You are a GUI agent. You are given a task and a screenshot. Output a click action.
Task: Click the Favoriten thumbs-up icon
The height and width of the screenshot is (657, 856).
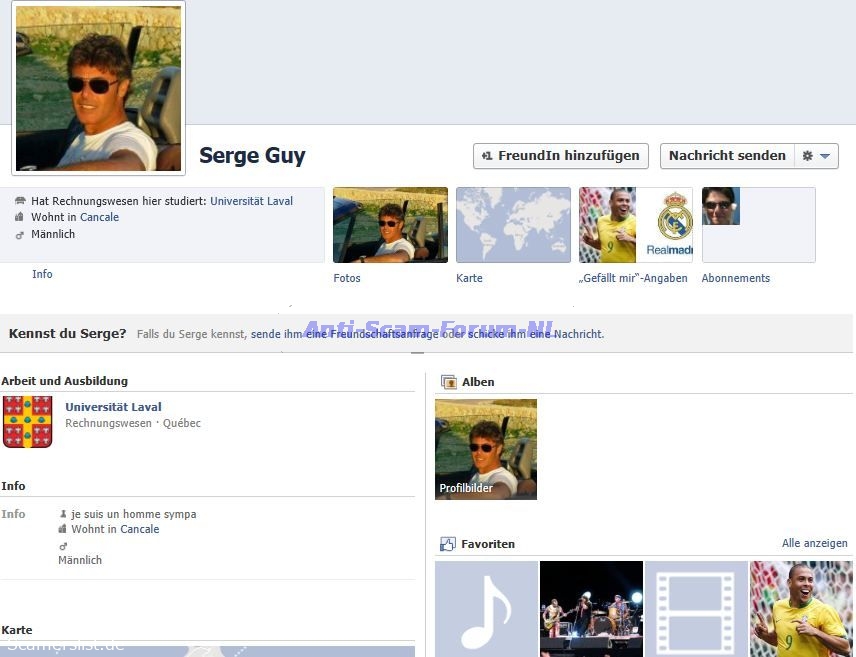coord(448,544)
